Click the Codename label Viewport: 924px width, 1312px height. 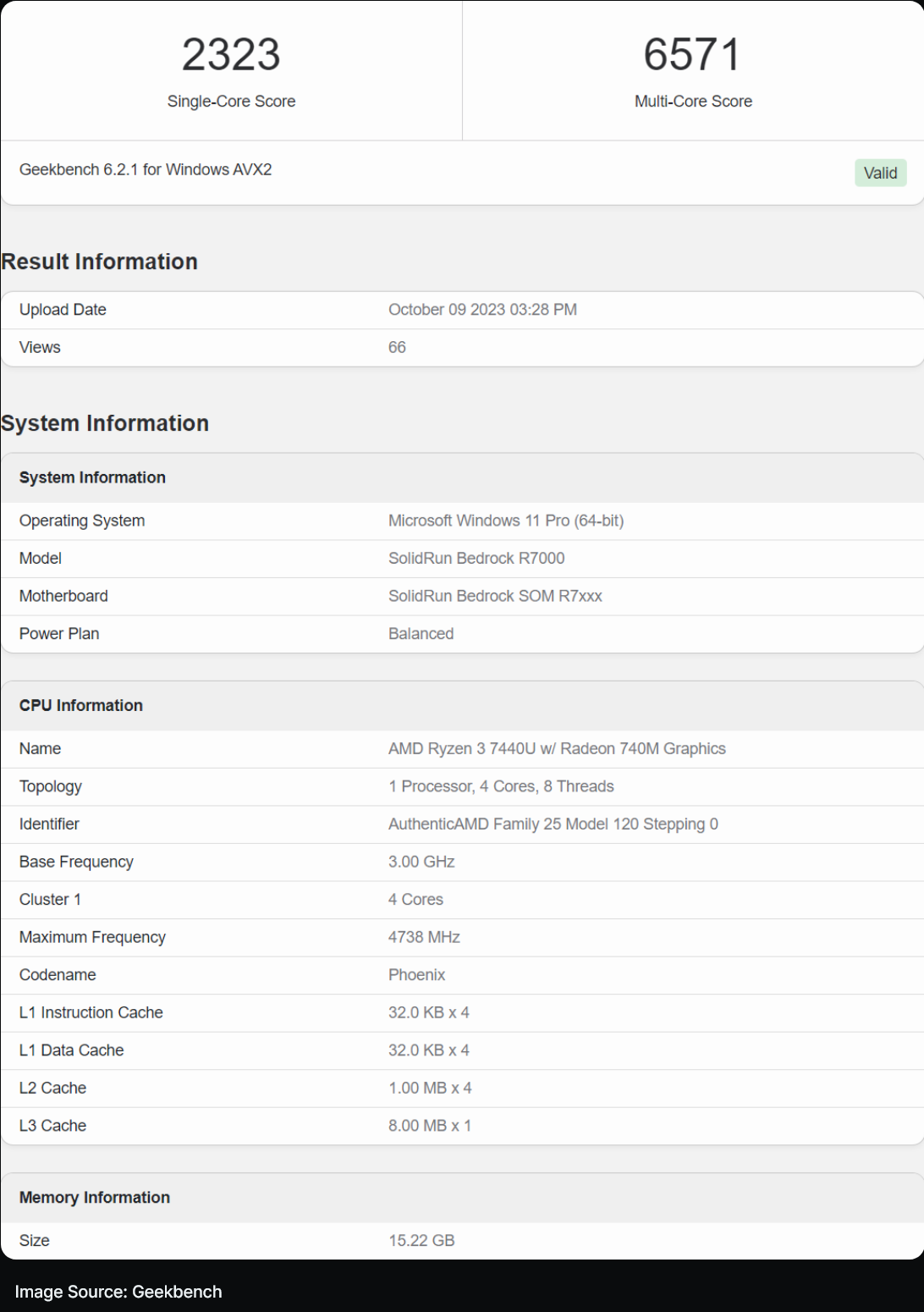click(58, 974)
